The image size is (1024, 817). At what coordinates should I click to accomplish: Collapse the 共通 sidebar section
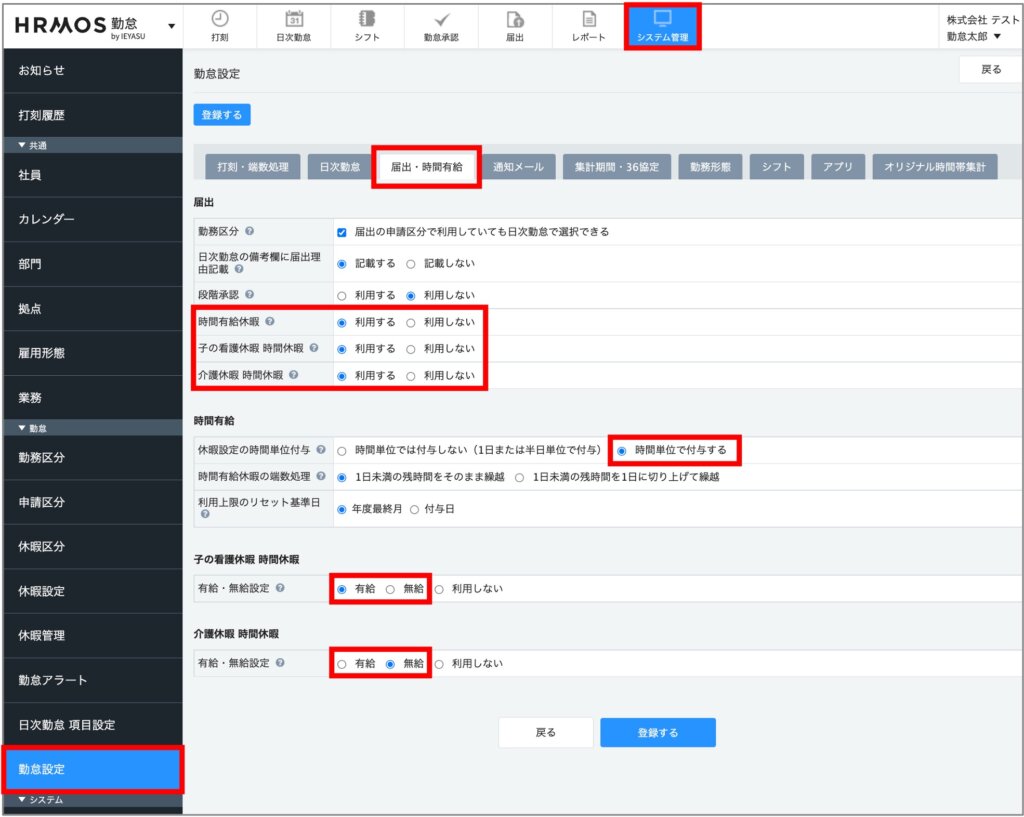[23, 146]
